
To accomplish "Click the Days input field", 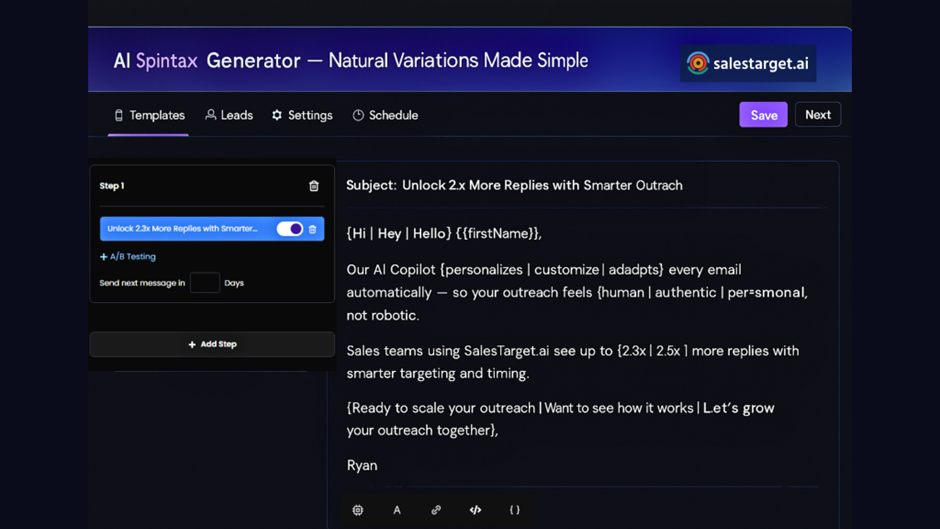I will pyautogui.click(x=205, y=283).
